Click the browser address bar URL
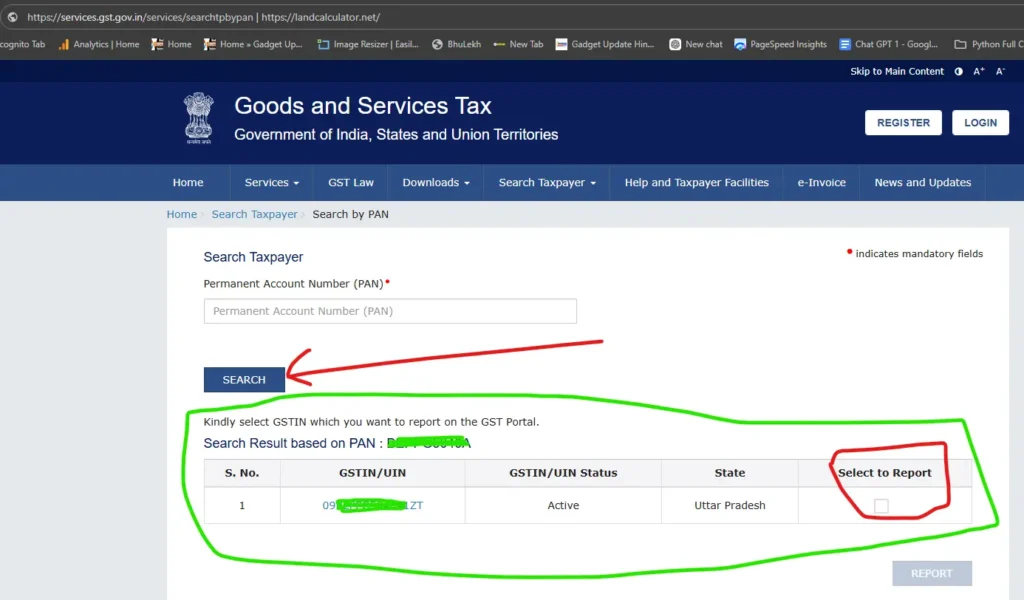The height and width of the screenshot is (600, 1024). pos(203,17)
